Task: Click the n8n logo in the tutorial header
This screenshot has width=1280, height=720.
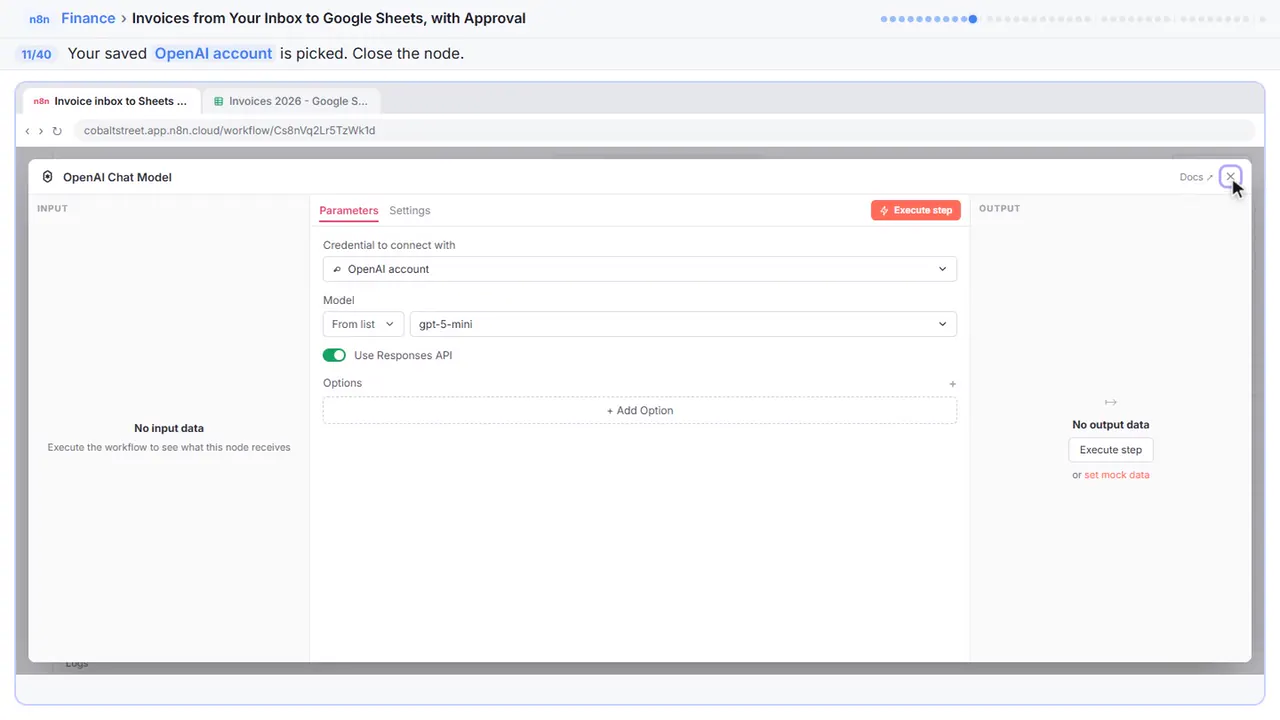Action: coord(39,19)
